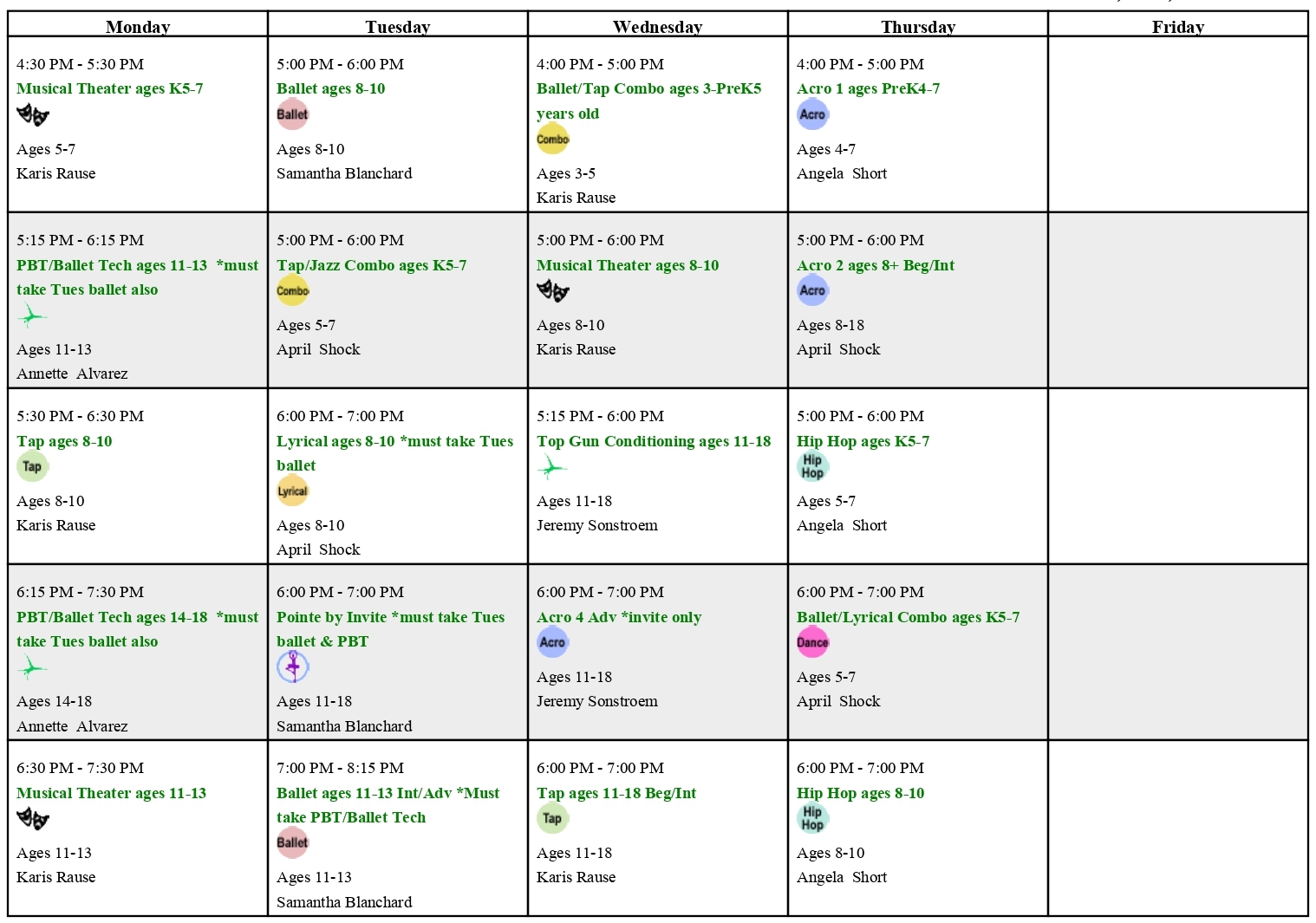1316x923 pixels.
Task: Click the blue Acro badge under Acro 1 ages PreK4-7
Action: click(x=812, y=114)
